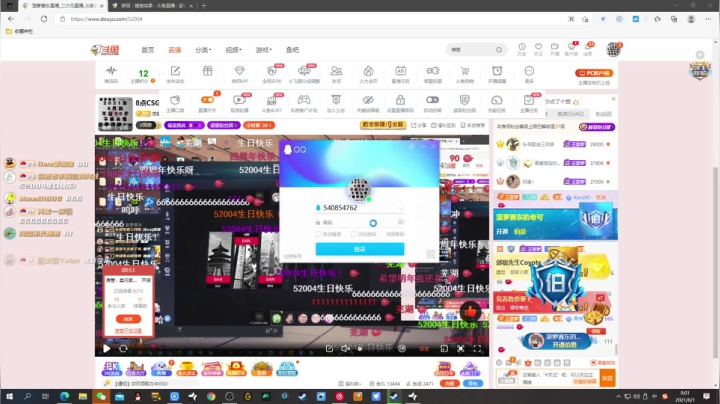Click the orange 结束 button in popup

coord(128,319)
